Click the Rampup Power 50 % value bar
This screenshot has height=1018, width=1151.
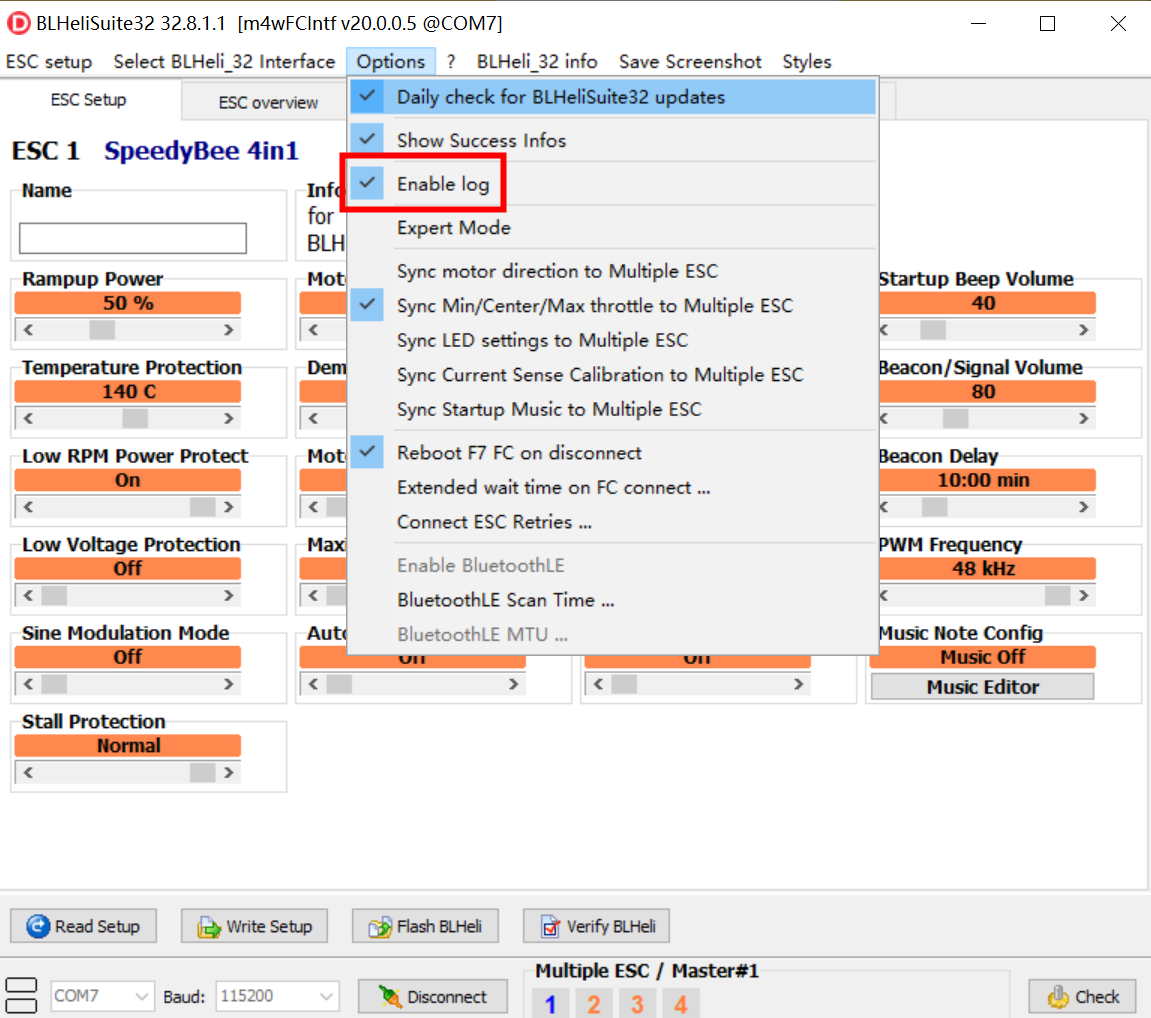[128, 303]
